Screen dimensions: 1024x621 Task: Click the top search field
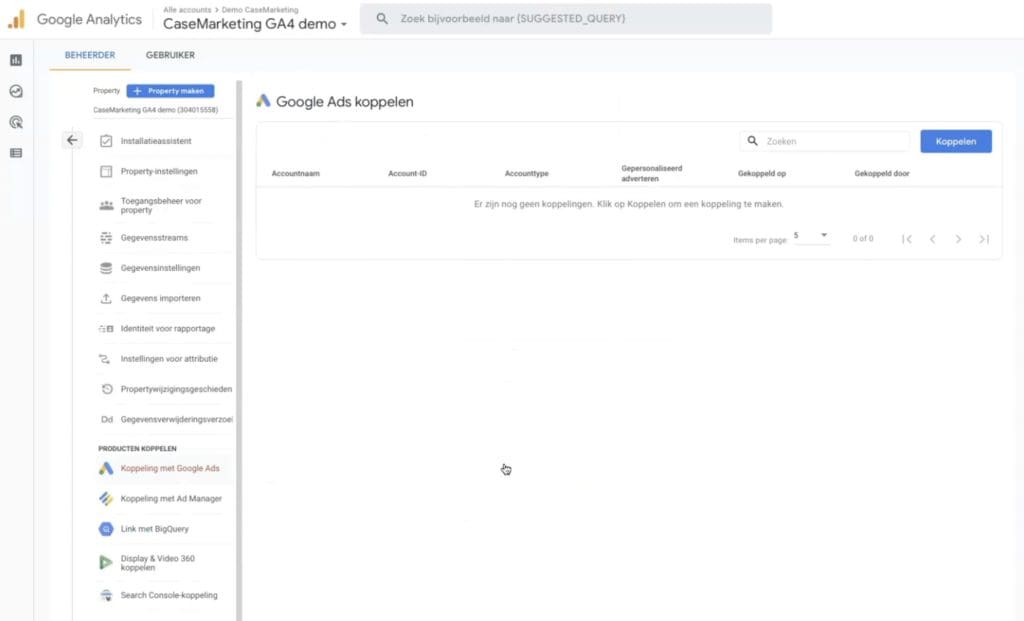[566, 19]
